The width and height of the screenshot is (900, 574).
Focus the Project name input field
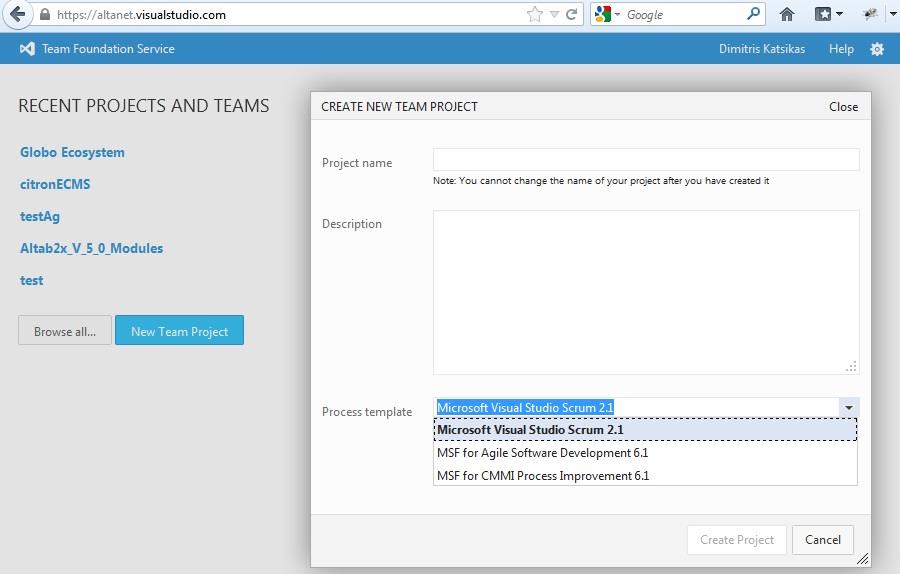(x=646, y=159)
